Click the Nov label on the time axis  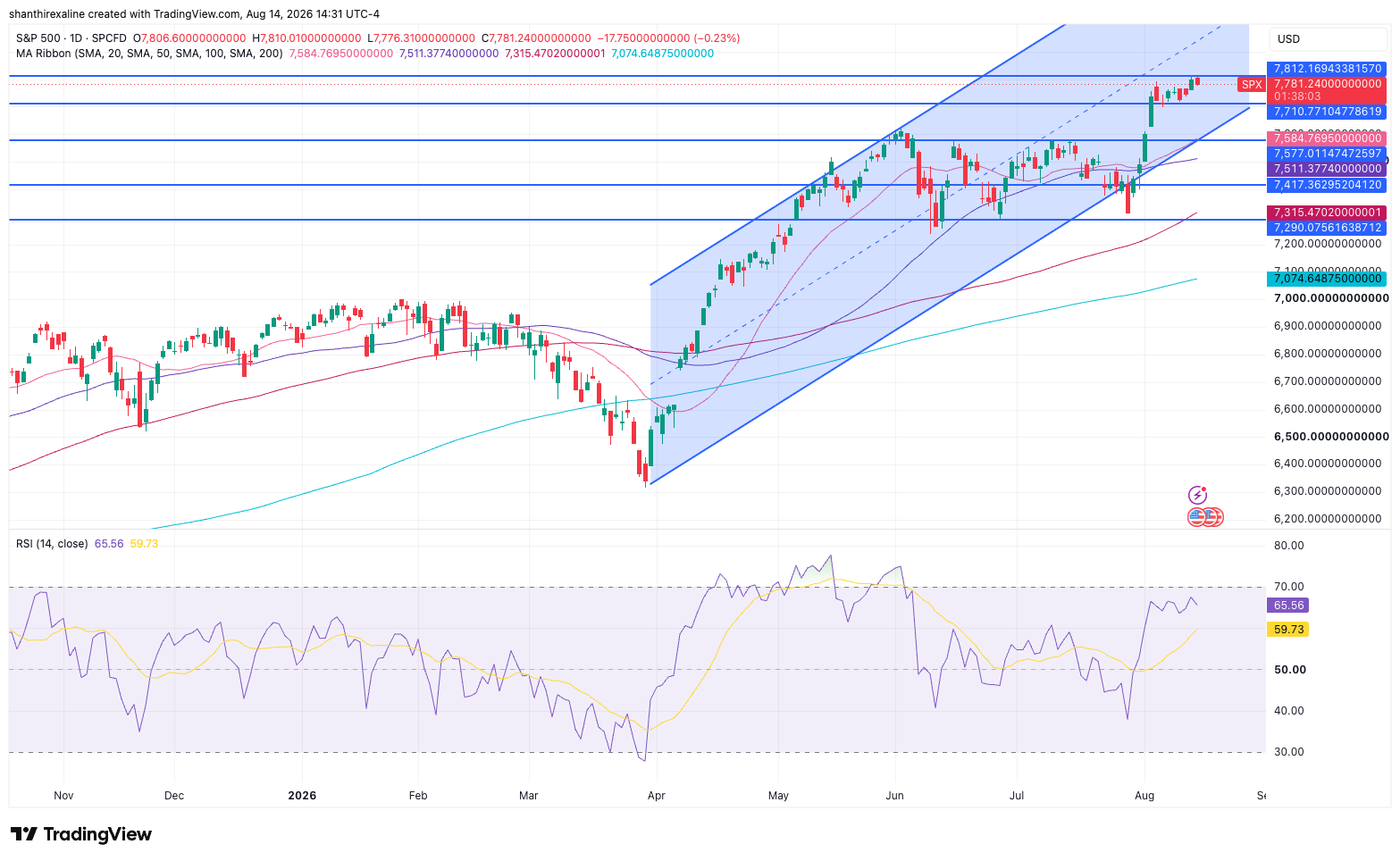pyautogui.click(x=63, y=796)
